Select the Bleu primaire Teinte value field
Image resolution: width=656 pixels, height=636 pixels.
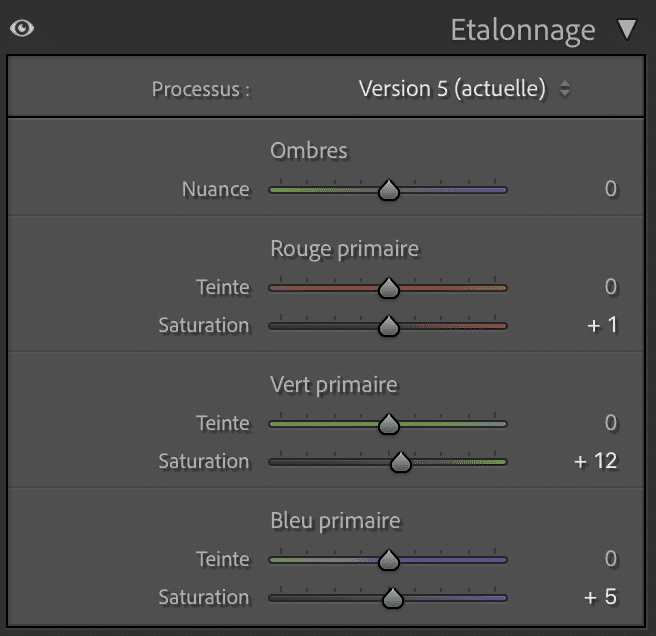pos(611,559)
